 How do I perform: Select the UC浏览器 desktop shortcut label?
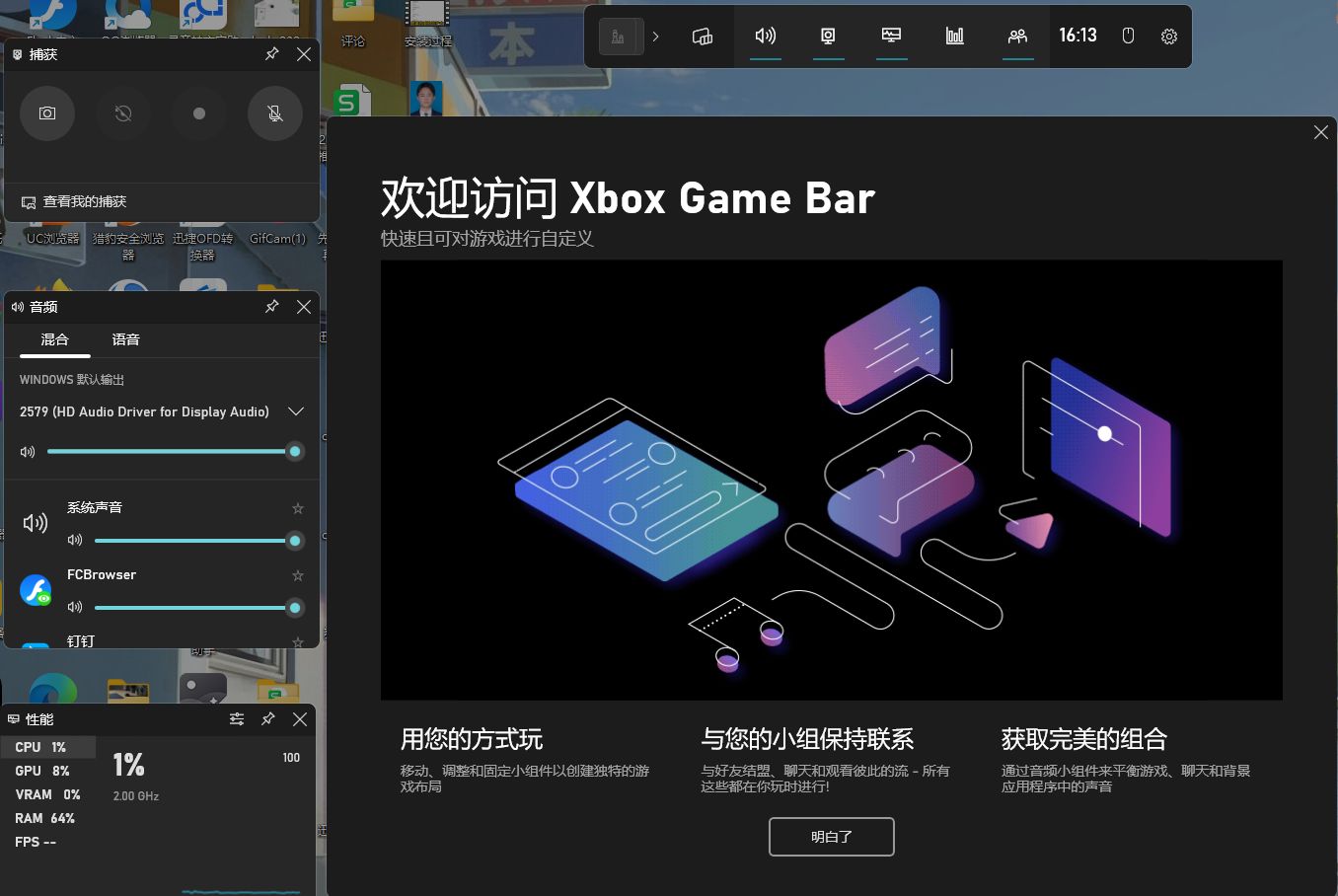[53, 239]
